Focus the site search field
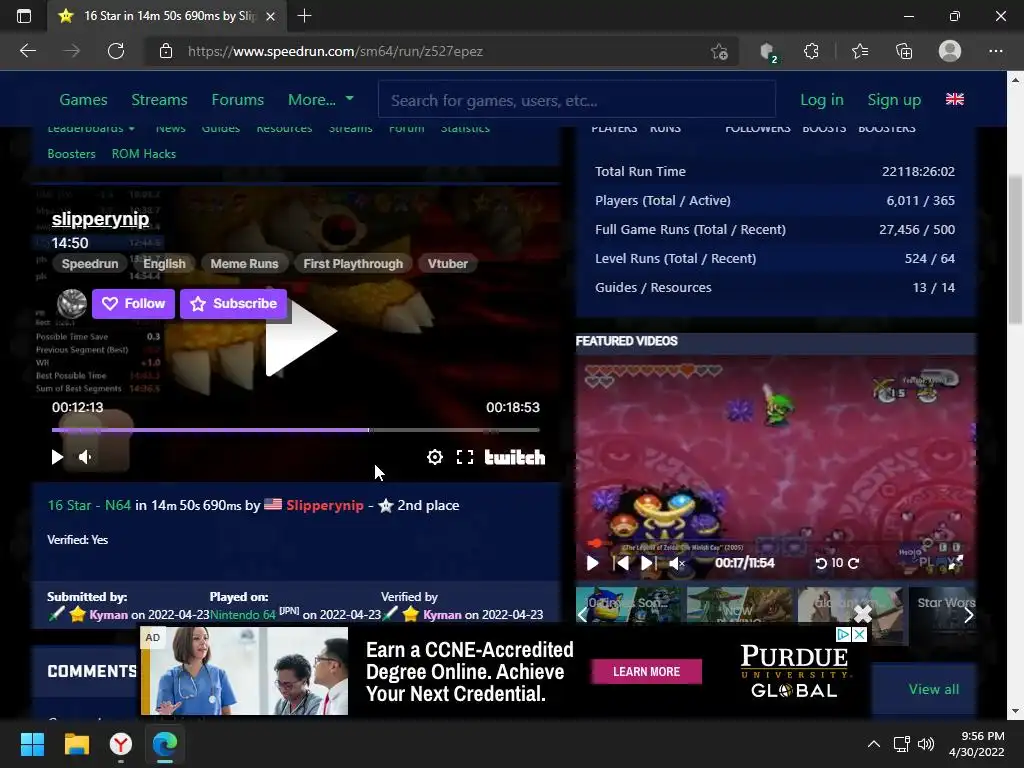Viewport: 1024px width, 768px height. point(577,100)
